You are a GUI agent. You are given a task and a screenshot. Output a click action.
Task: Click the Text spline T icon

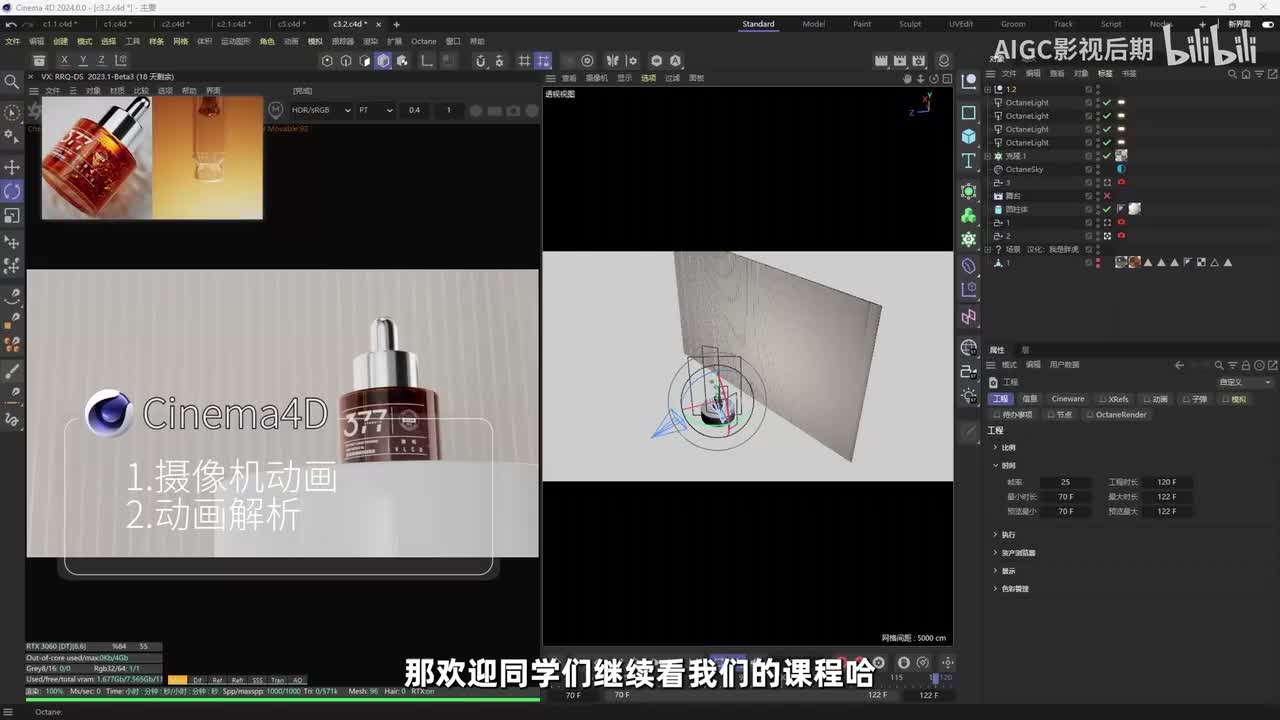[968, 162]
